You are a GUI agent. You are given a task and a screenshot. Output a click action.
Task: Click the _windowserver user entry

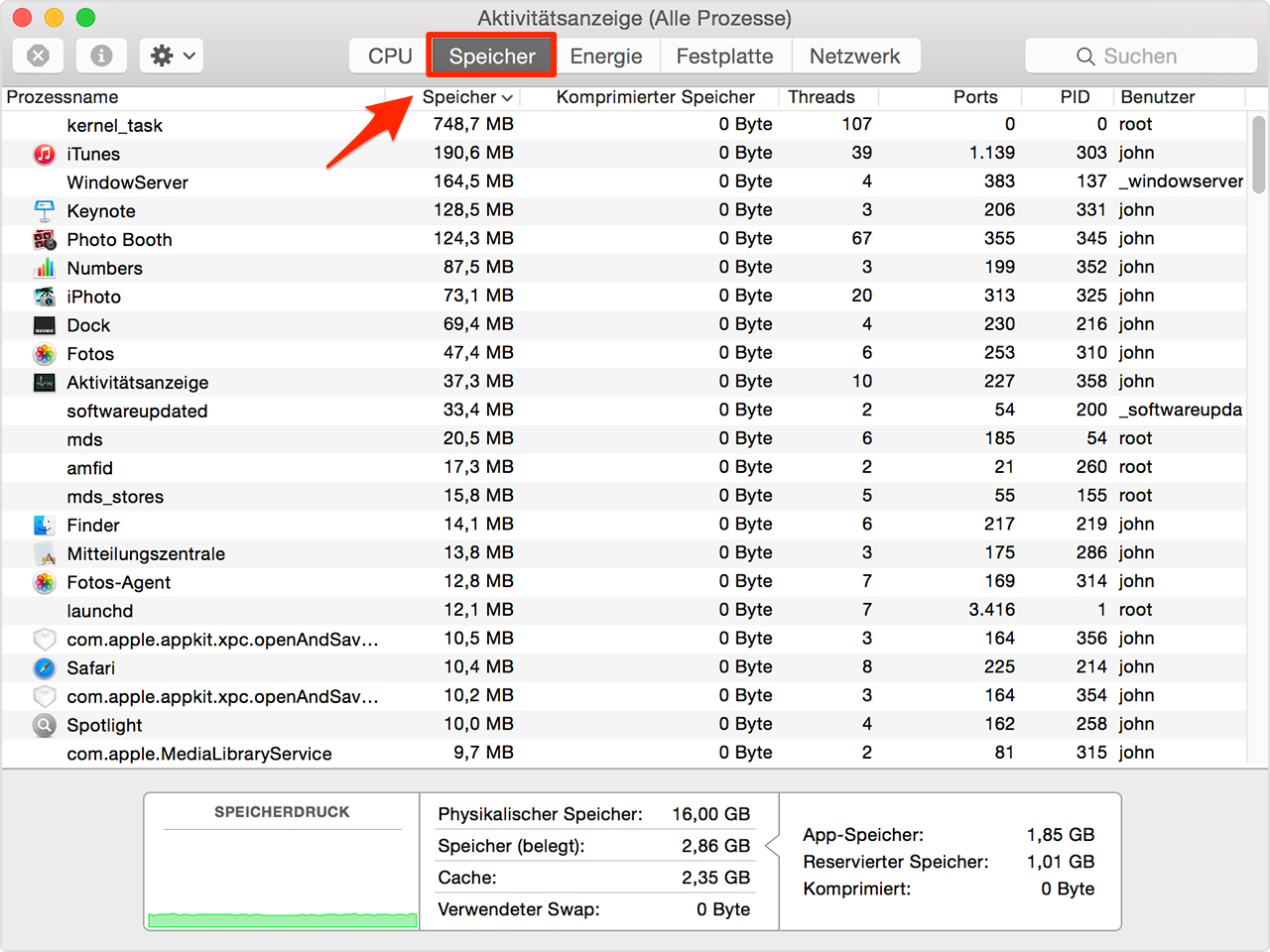pos(1181,181)
